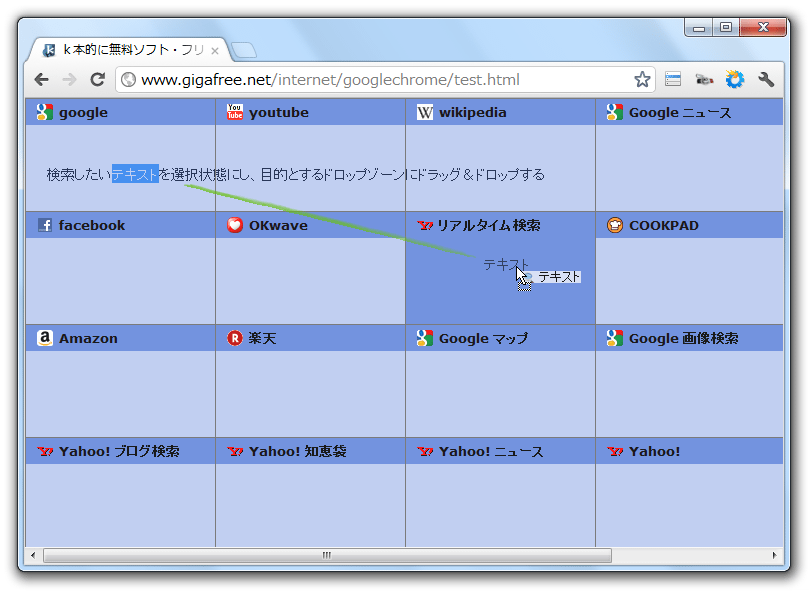
Task: Click the scrollbar left arrow
Action: coord(33,555)
